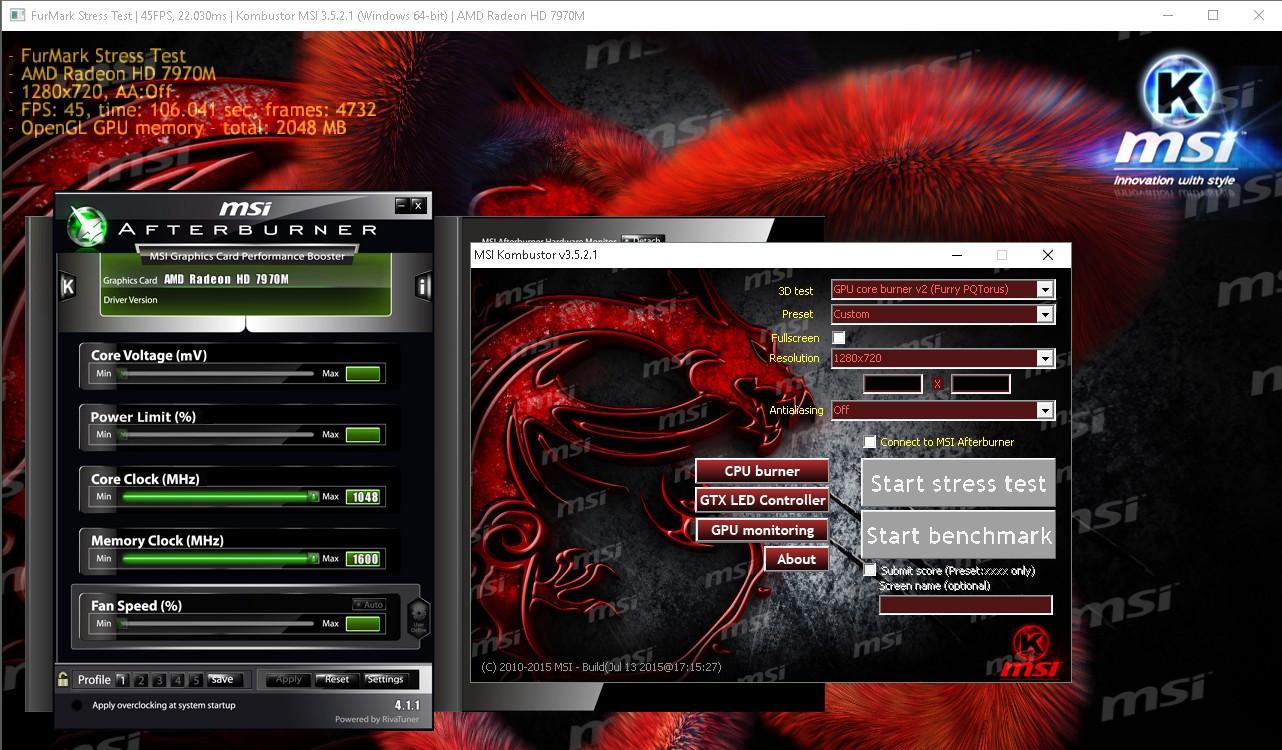Viewport: 1282px width, 750px height.
Task: Select profile slot 3
Action: (159, 680)
